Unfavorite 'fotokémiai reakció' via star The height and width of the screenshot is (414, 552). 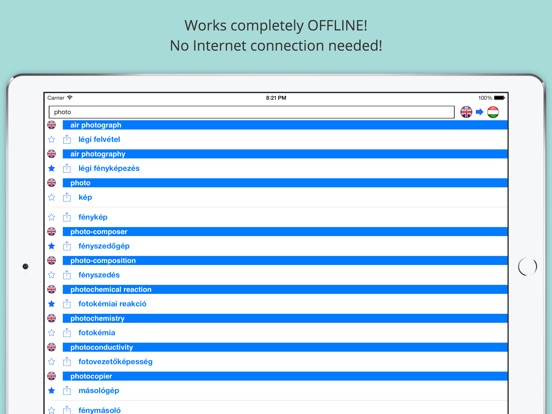point(52,304)
